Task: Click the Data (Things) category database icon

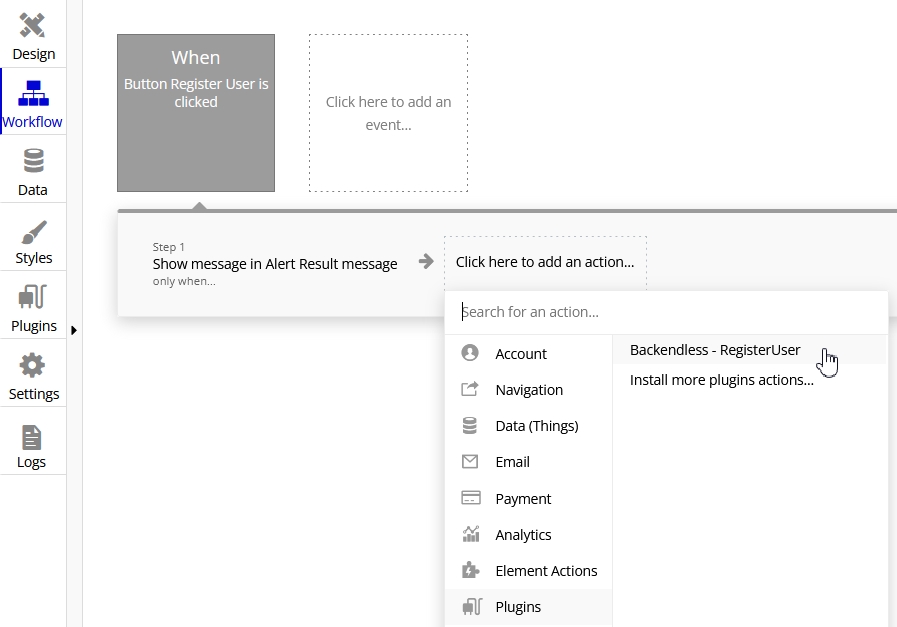Action: tap(470, 426)
